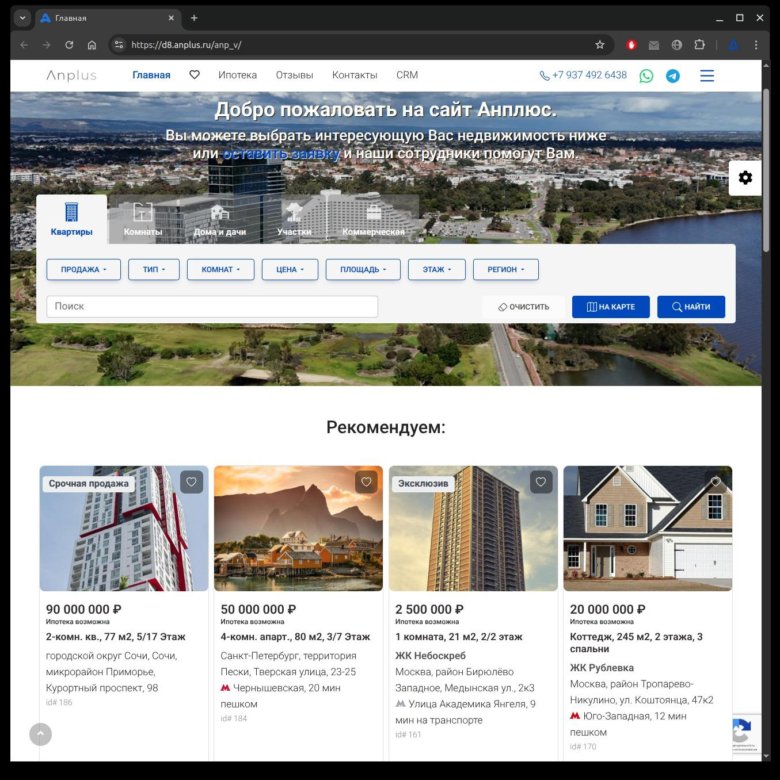
Task: Toggle favorite on ЖК Небоскреб listing
Action: [541, 482]
